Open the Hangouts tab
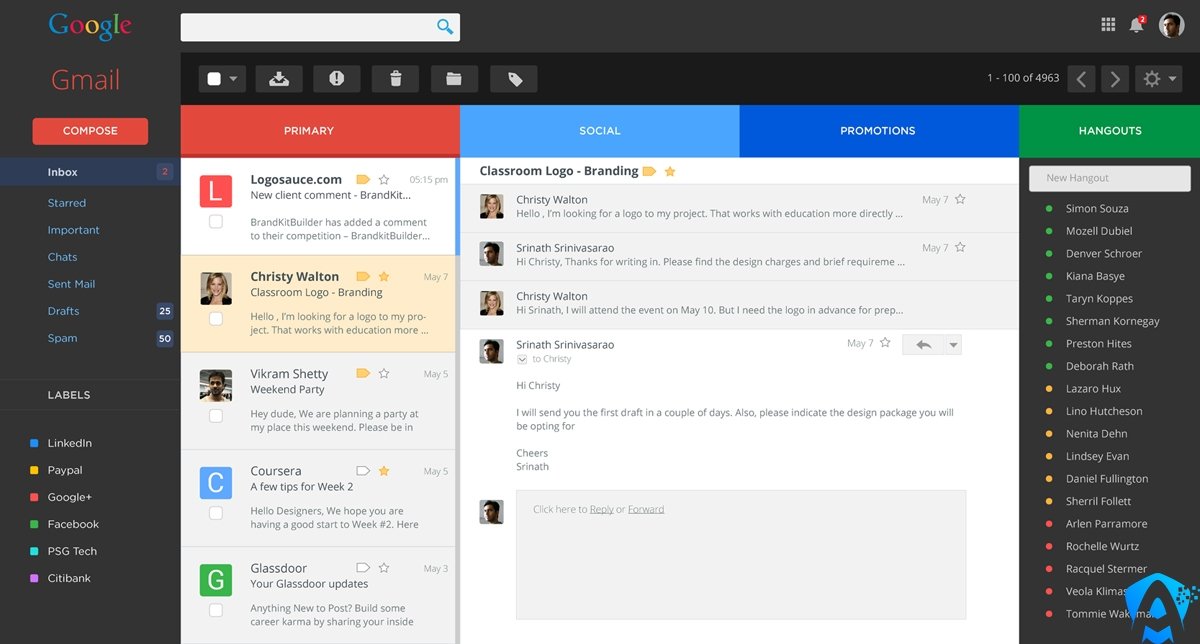 [1110, 131]
